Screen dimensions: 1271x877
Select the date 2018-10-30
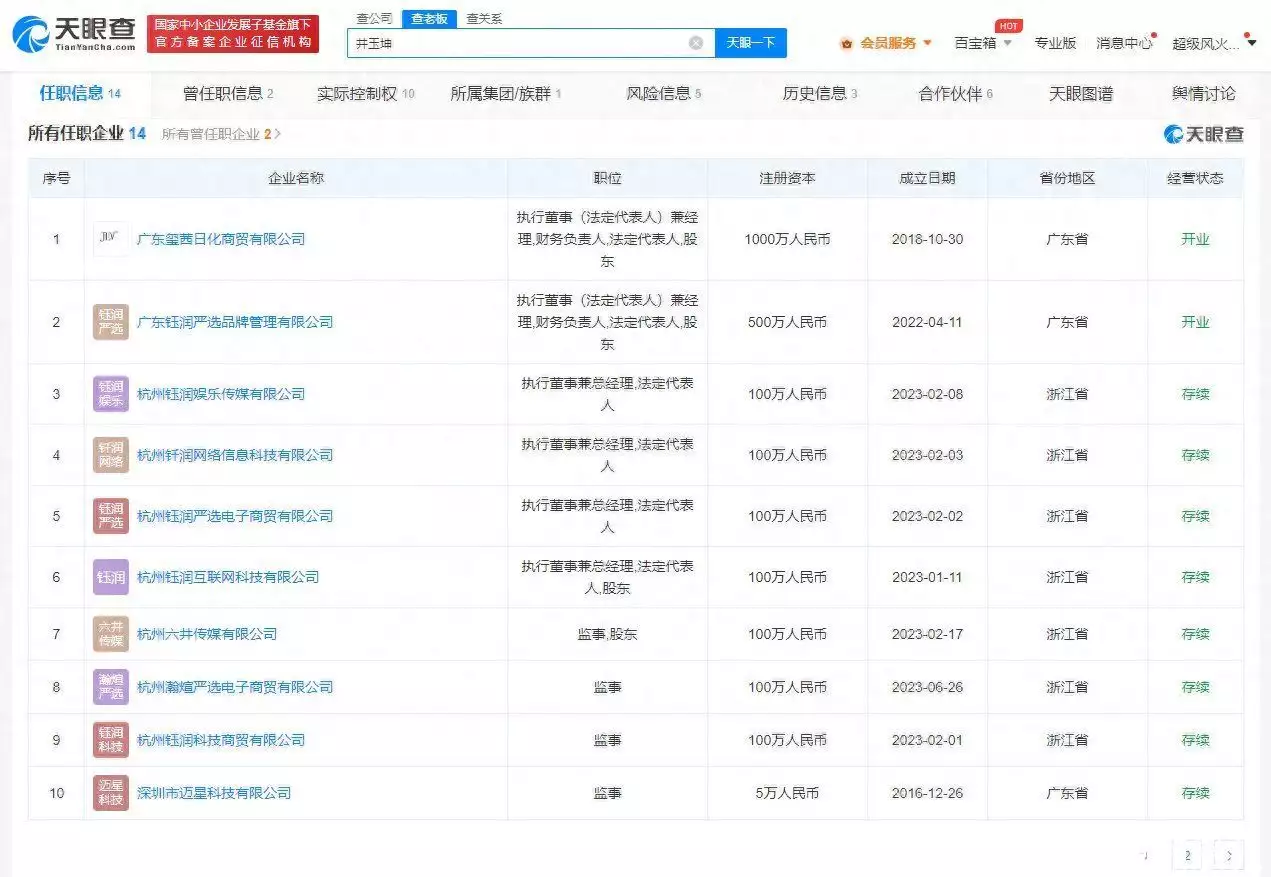(927, 239)
